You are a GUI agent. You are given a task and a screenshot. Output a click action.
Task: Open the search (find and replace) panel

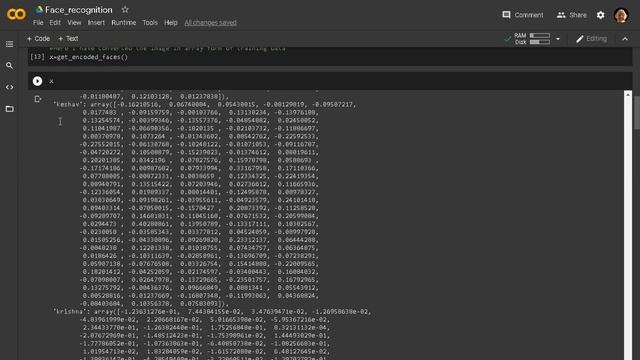coord(9,65)
